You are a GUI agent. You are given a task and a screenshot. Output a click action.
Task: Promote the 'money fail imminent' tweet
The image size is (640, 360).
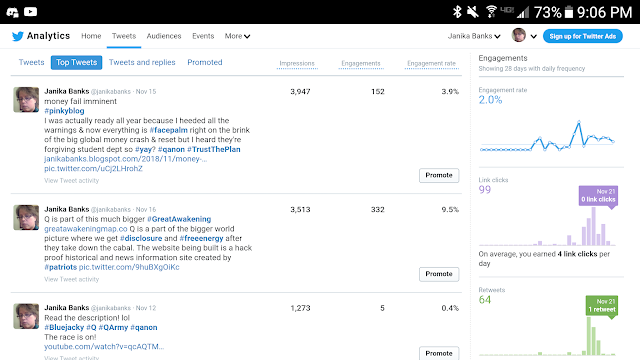(x=439, y=175)
